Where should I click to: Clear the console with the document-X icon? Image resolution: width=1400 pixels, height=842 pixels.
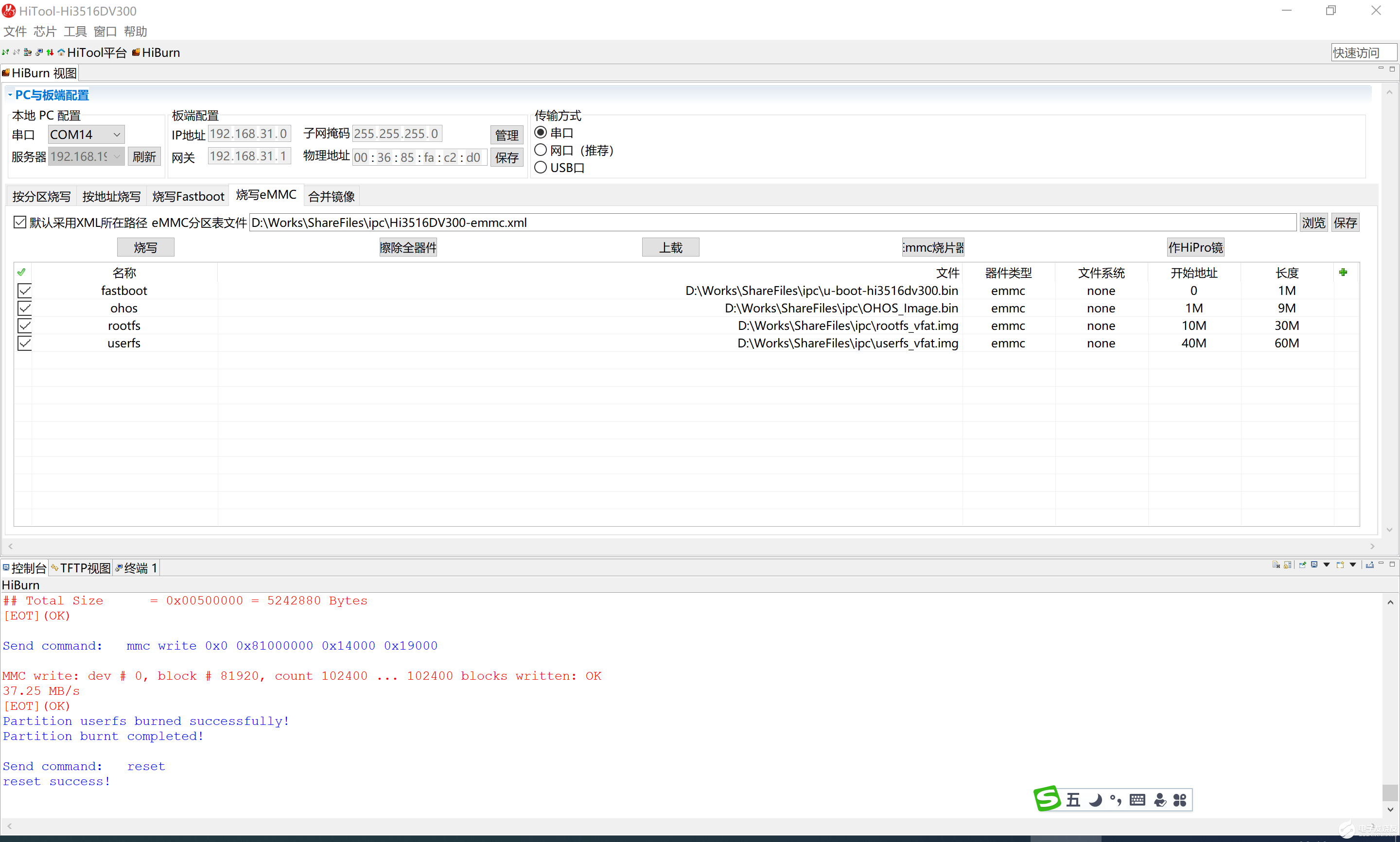[x=1276, y=565]
